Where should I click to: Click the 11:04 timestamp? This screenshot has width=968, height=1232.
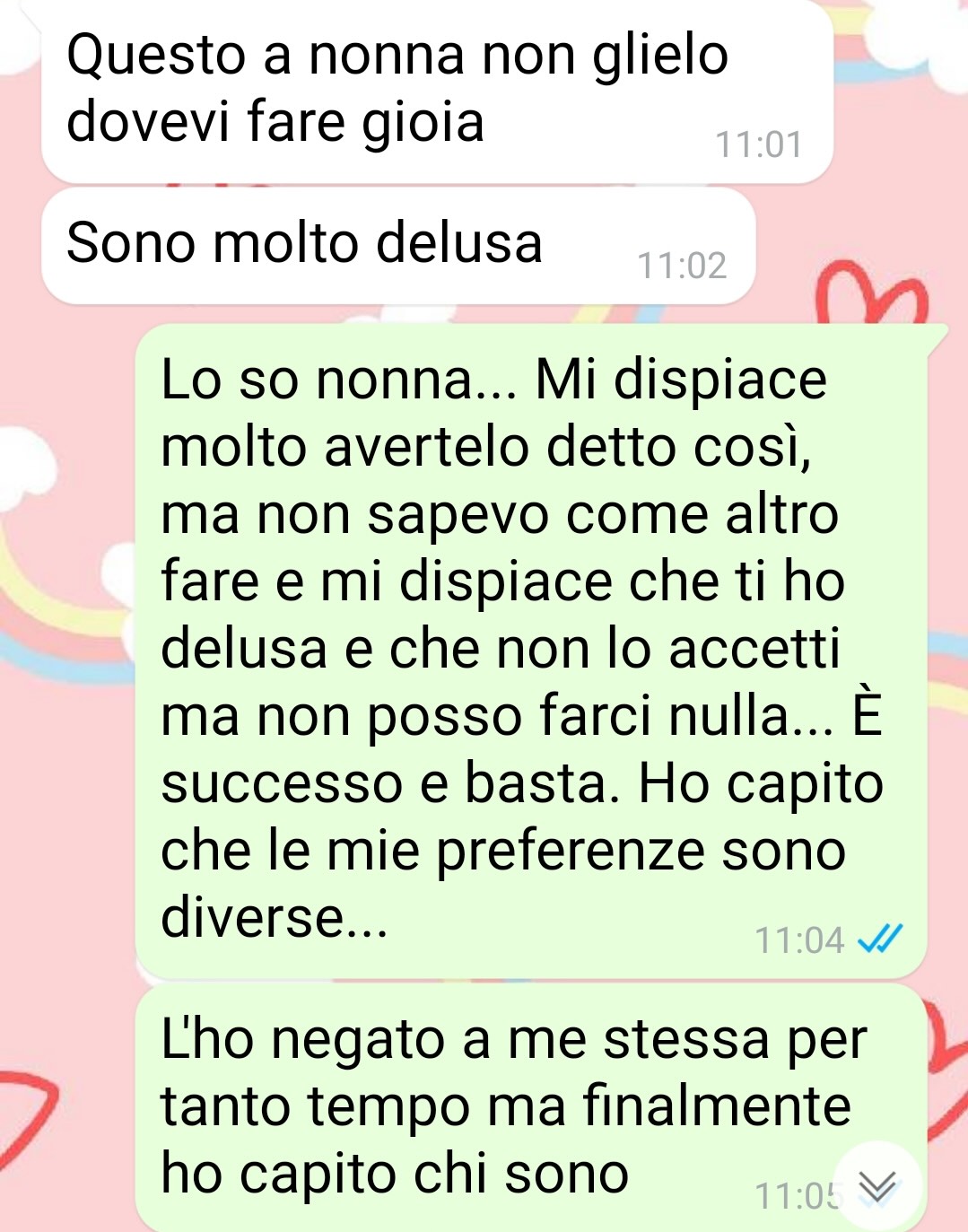click(x=800, y=940)
